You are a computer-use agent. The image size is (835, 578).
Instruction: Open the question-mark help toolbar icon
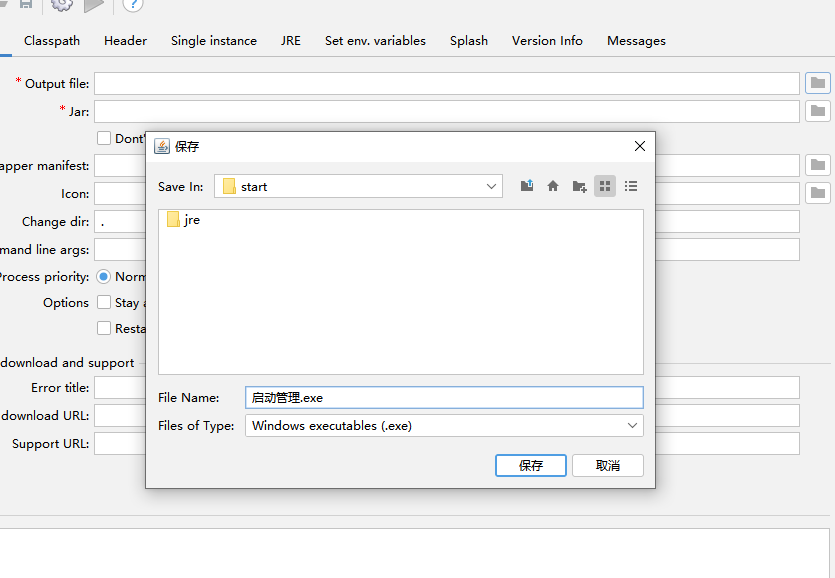click(x=133, y=4)
